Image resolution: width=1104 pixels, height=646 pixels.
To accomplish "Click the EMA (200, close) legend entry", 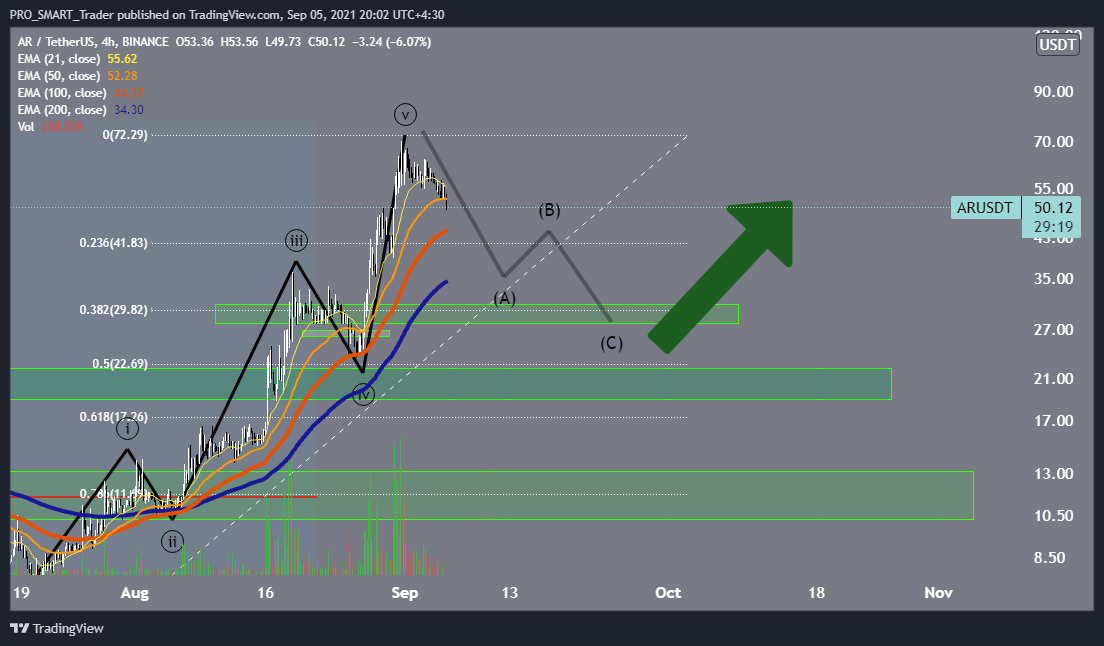I will pos(81,110).
